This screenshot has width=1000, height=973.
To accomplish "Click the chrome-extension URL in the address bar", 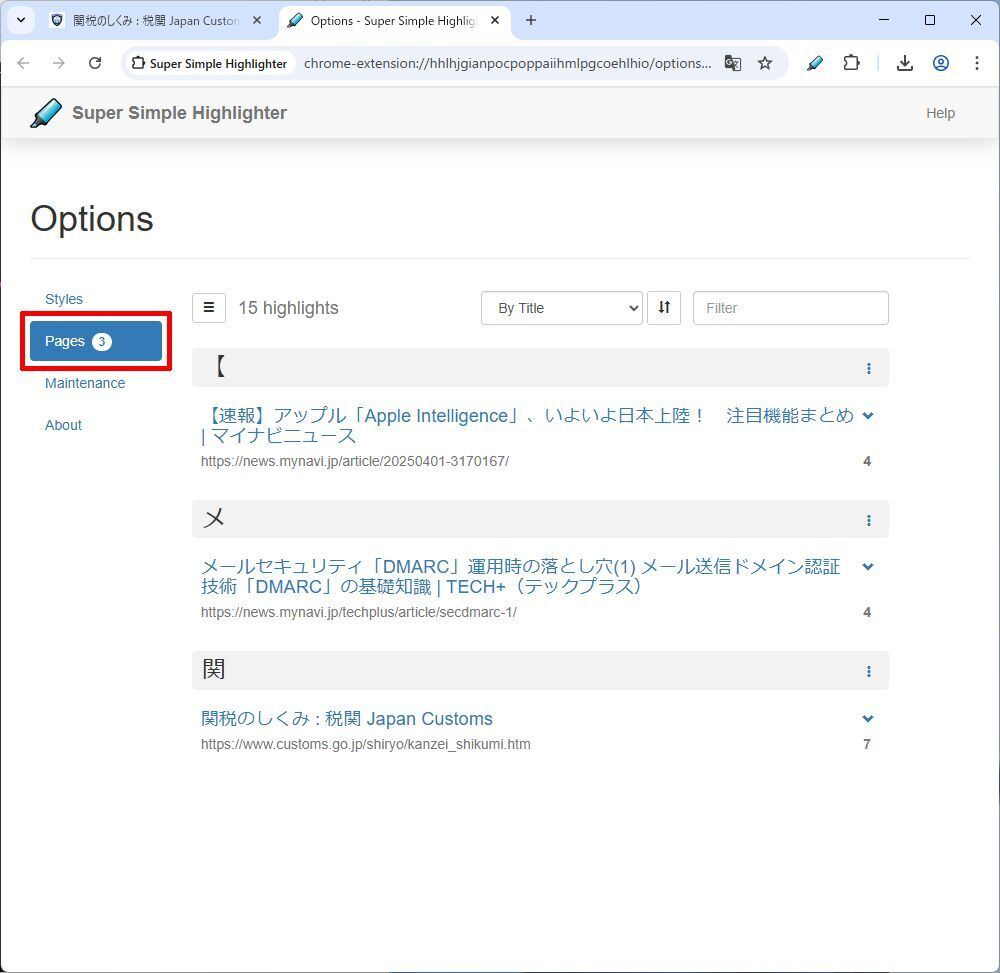I will (x=508, y=63).
